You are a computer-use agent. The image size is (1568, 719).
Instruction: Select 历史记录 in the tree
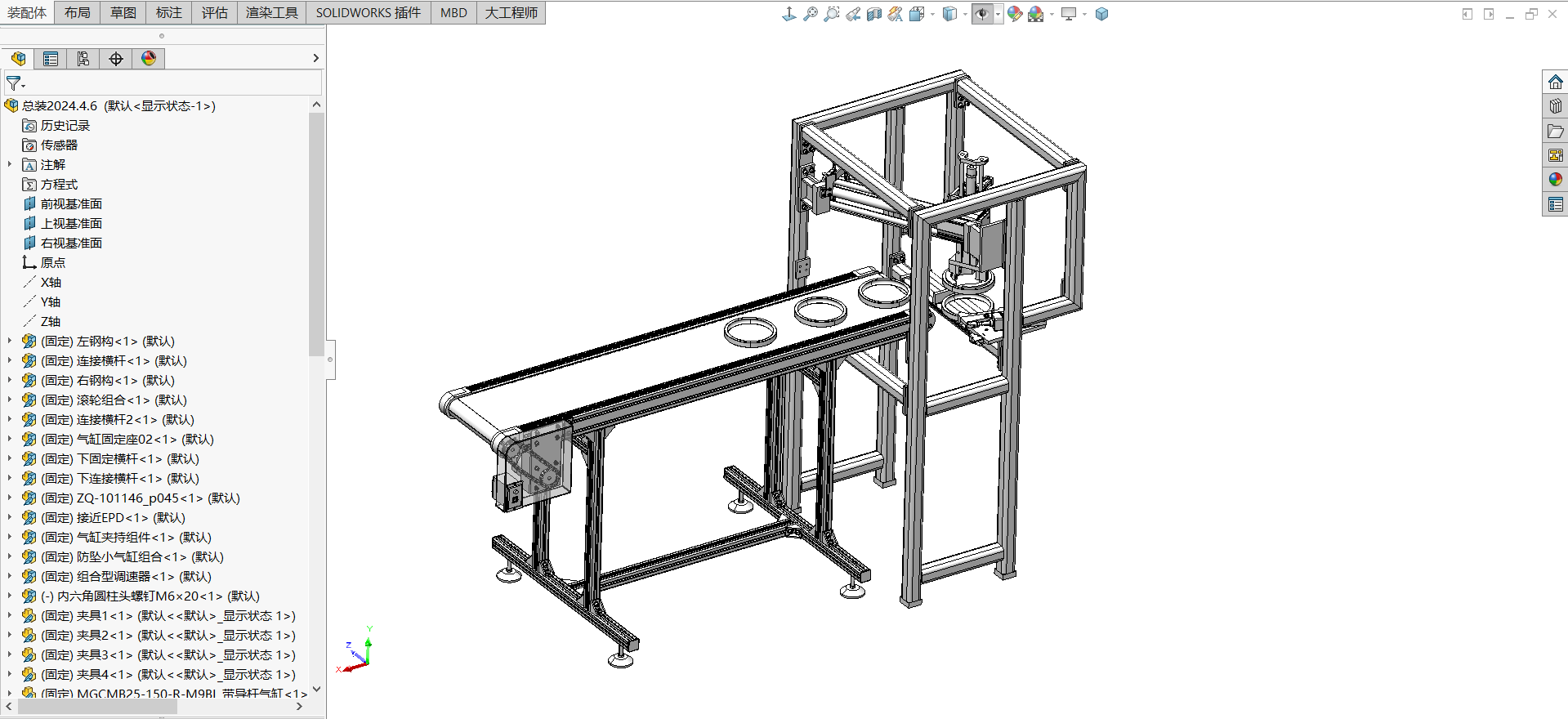click(x=65, y=125)
